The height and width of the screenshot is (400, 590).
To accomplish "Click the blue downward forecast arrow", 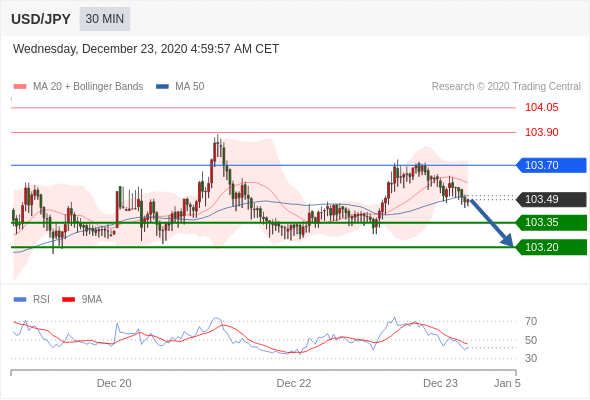I will coord(492,223).
